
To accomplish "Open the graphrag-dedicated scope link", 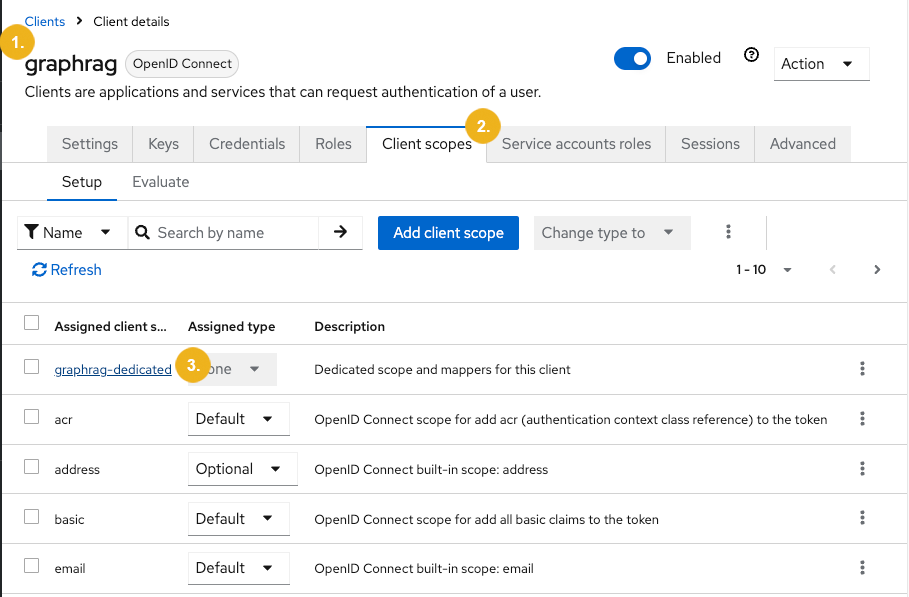I will (113, 369).
